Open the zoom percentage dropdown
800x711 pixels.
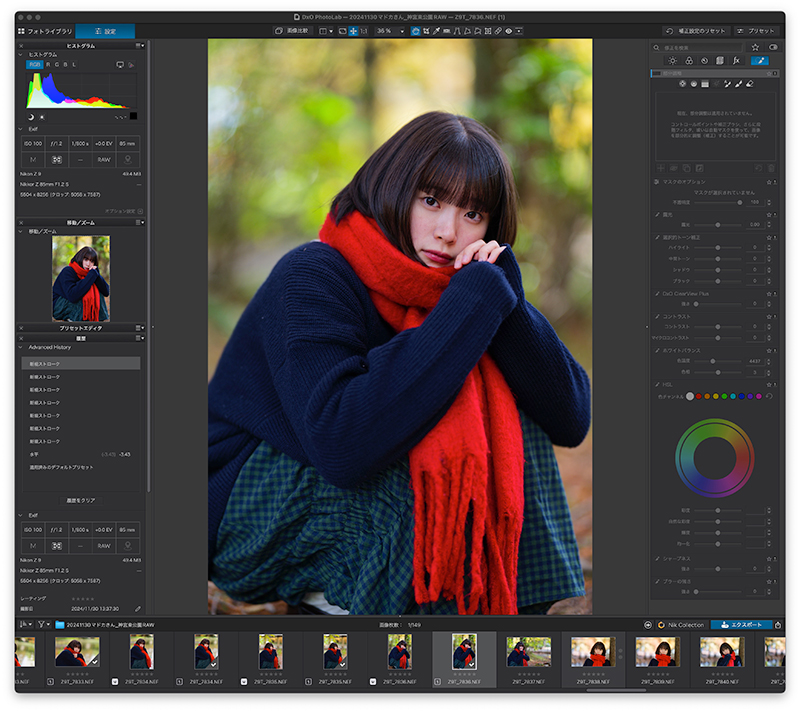[402, 31]
